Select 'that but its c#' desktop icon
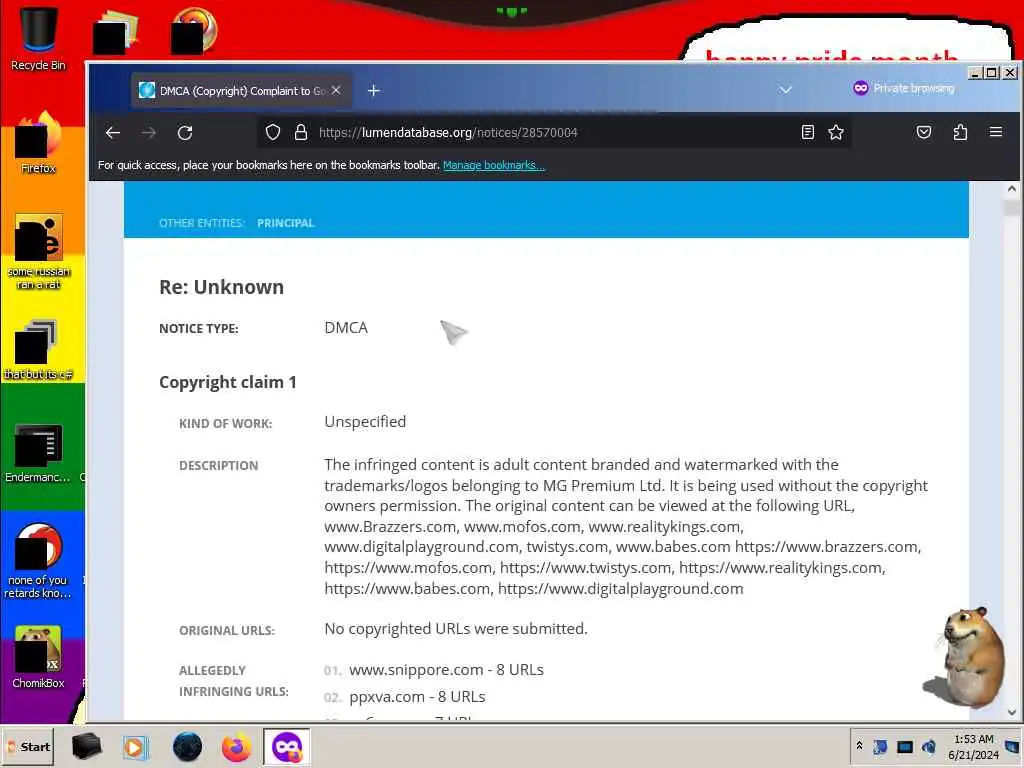Image resolution: width=1024 pixels, height=768 pixels. (38, 349)
